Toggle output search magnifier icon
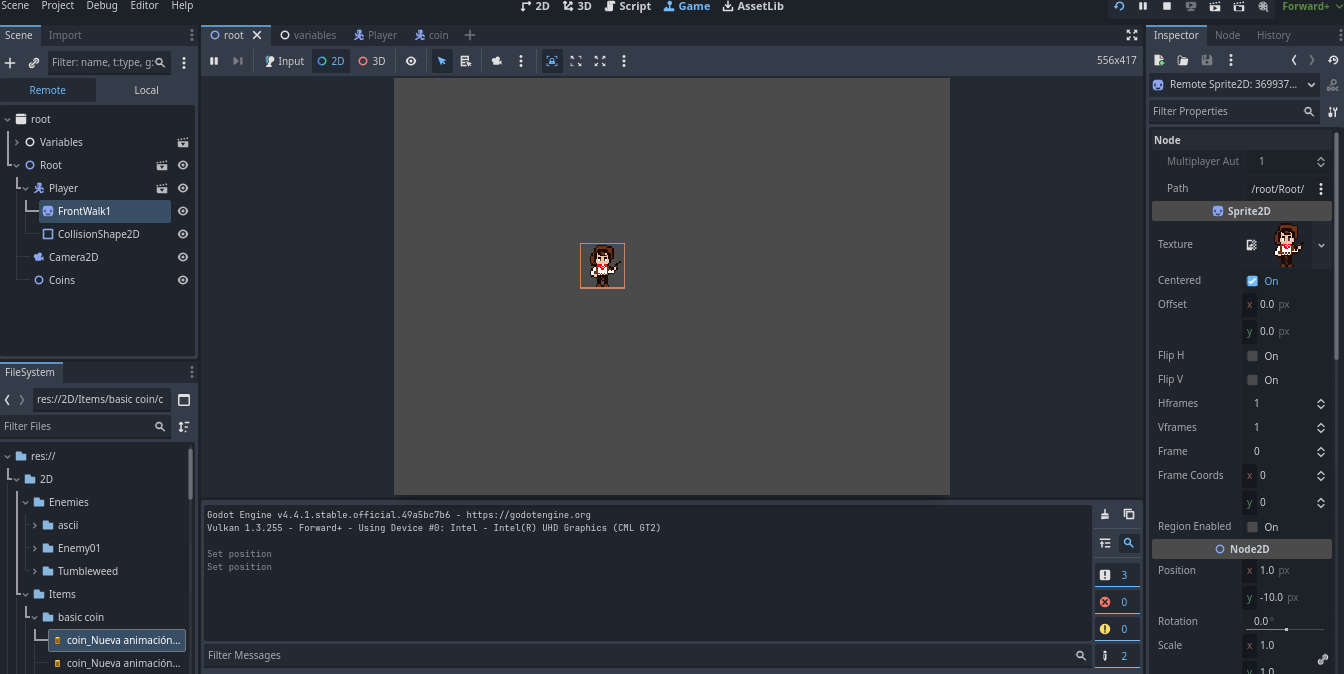This screenshot has width=1344, height=674. (x=1129, y=543)
